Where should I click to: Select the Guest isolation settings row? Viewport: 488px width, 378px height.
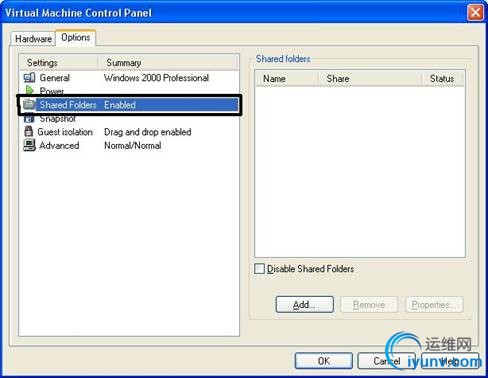pos(129,132)
